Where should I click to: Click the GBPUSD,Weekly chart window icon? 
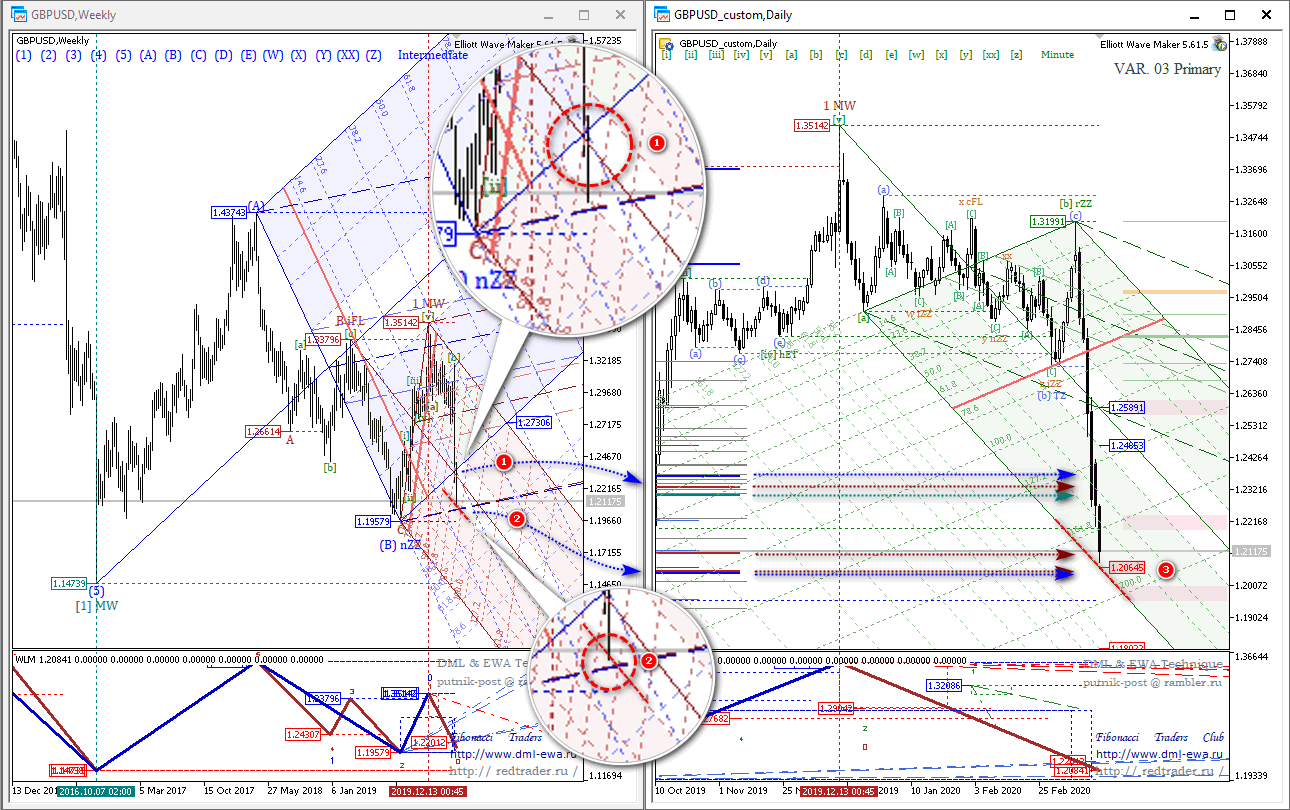coord(19,15)
